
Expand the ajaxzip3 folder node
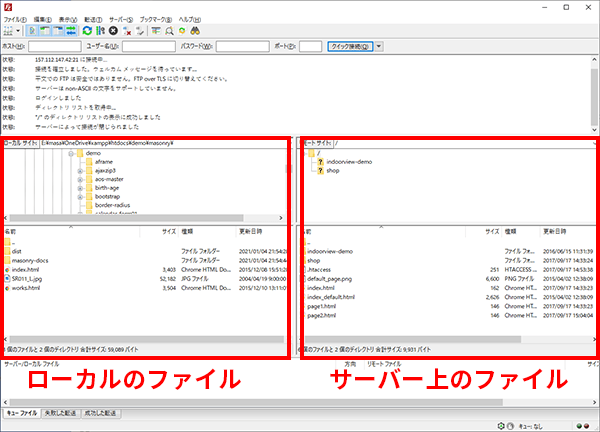80,171
